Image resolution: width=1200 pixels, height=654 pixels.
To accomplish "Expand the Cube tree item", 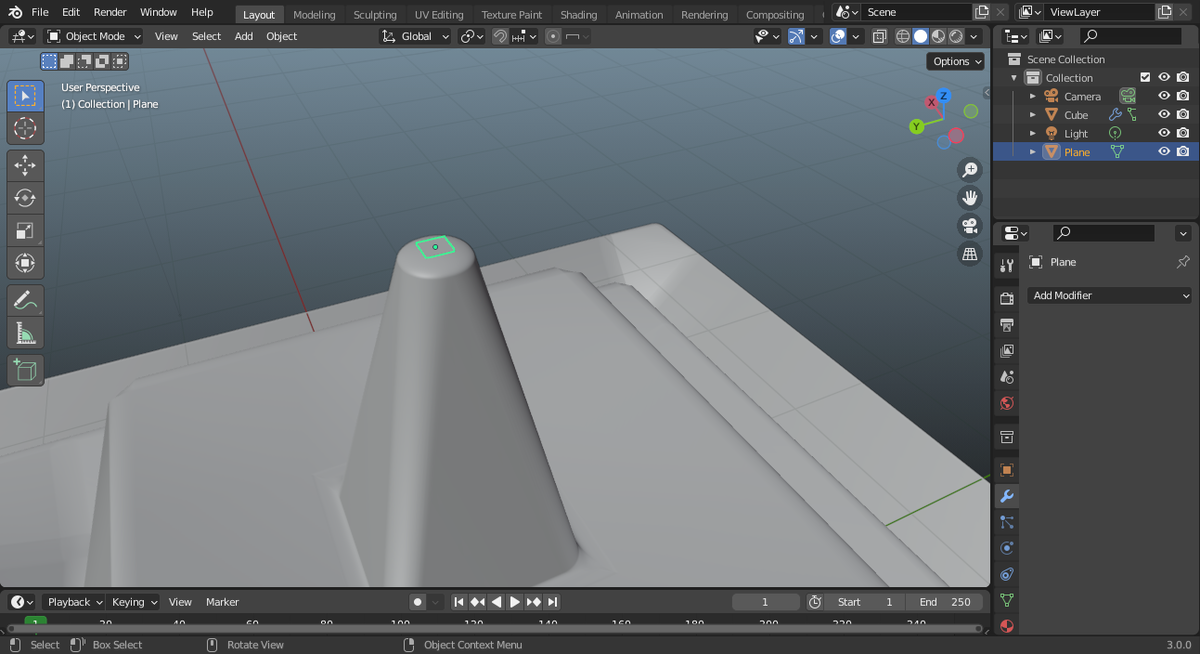I will click(x=1033, y=114).
